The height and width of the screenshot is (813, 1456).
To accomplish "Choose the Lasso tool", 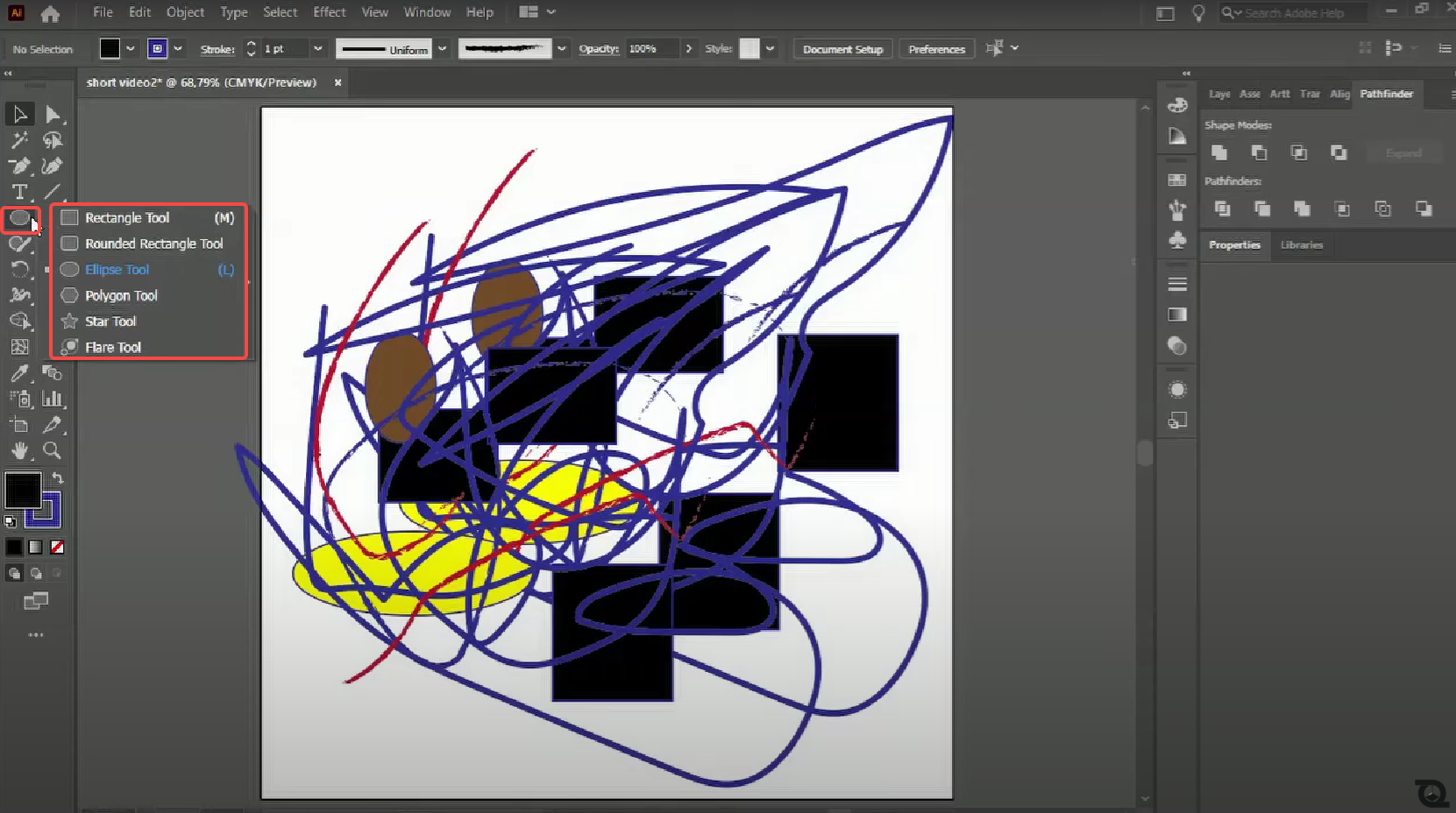I will coord(53,140).
